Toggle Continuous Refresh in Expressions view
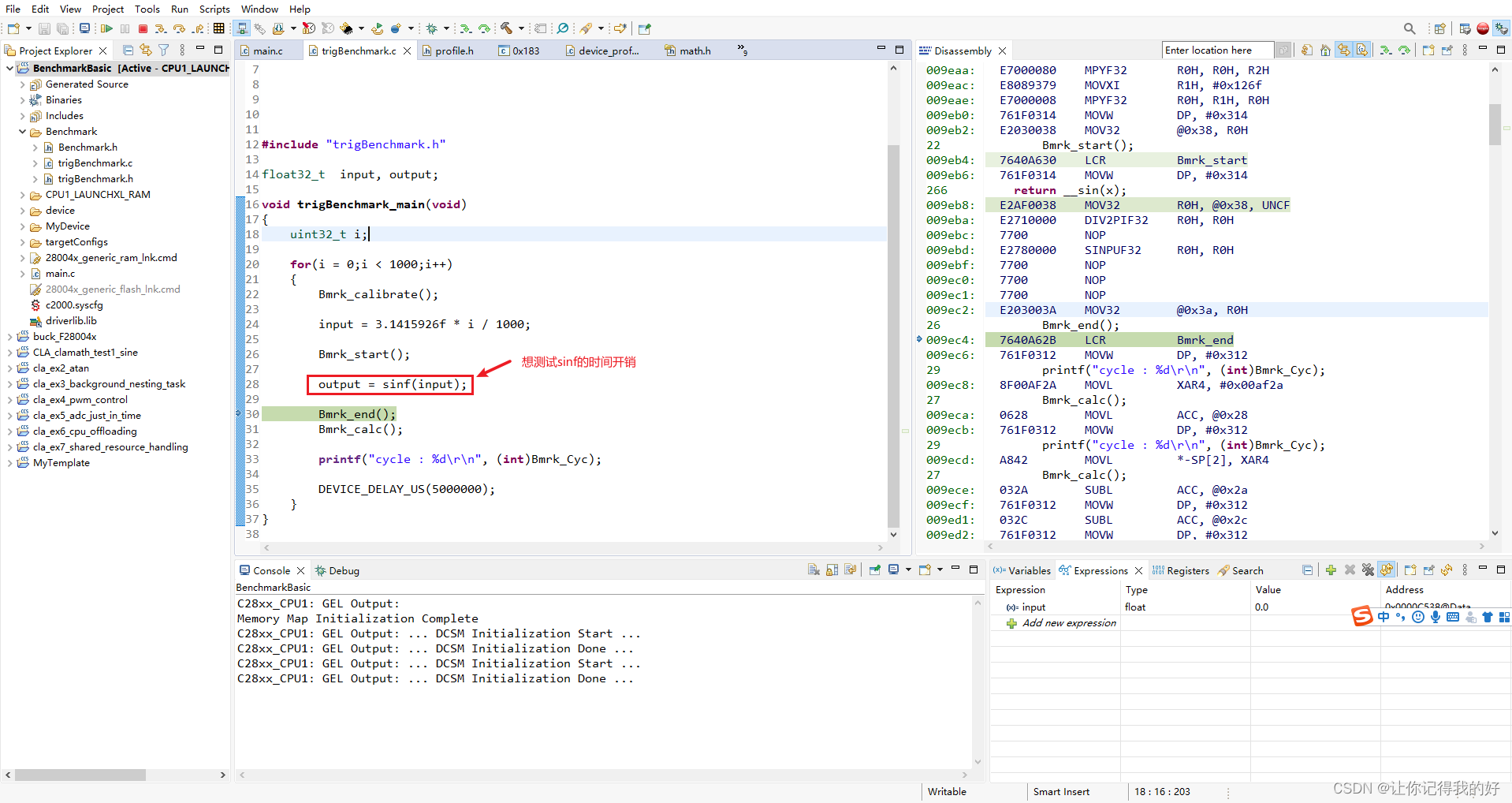Screen dimensions: 1512x803 pos(1387,570)
